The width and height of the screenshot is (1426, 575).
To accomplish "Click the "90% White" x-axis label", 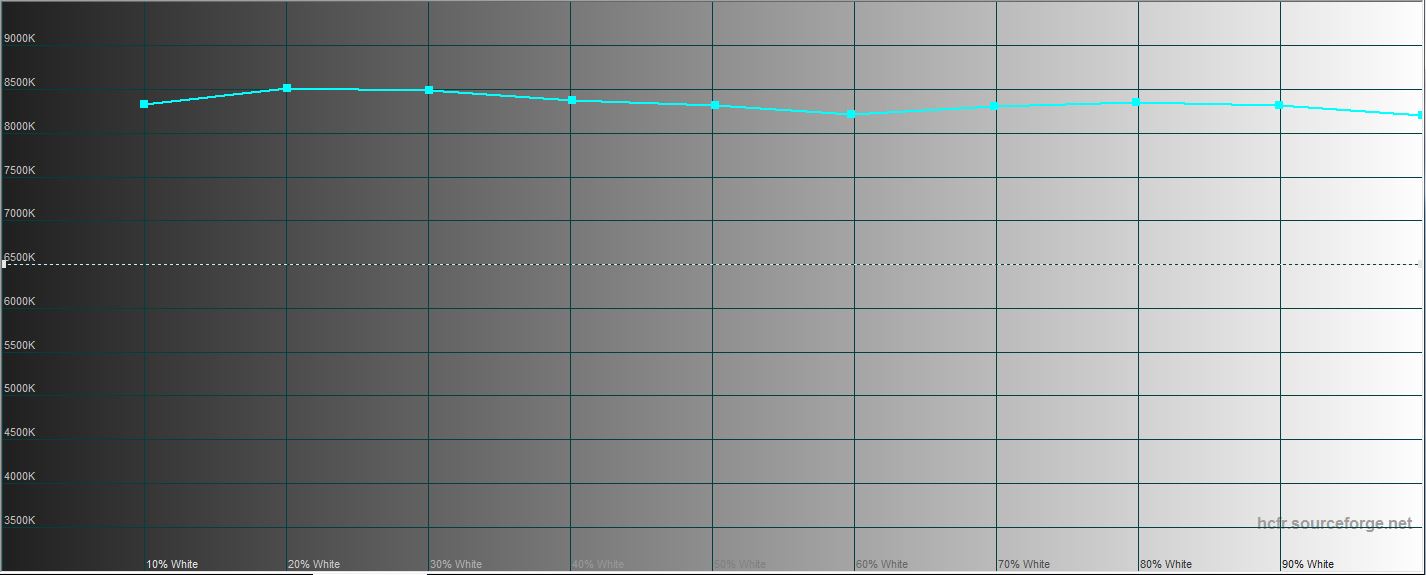I will [1308, 564].
